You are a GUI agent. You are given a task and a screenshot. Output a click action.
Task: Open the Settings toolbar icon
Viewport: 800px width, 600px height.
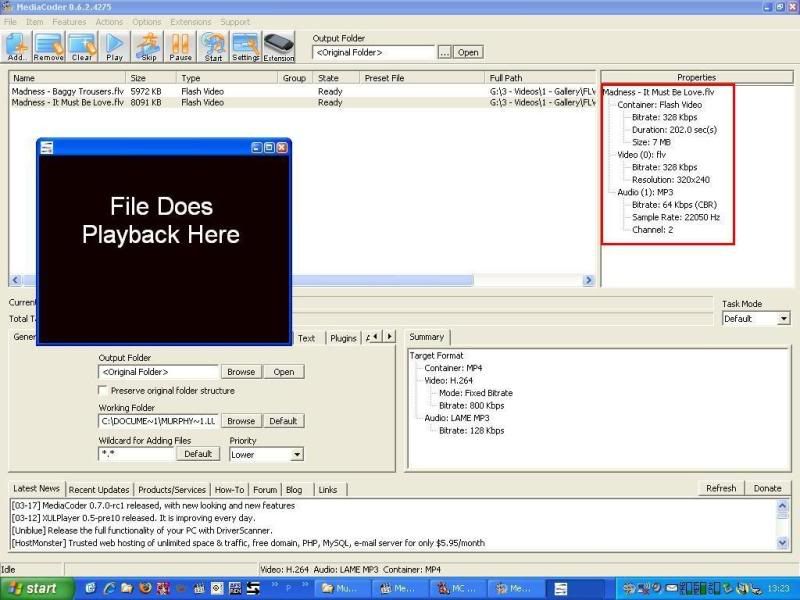tap(246, 46)
